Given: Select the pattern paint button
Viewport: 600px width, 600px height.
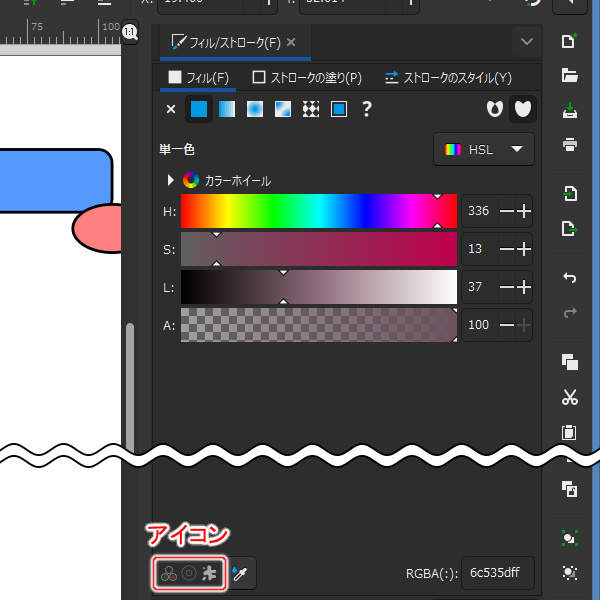Looking at the screenshot, I should (x=311, y=109).
